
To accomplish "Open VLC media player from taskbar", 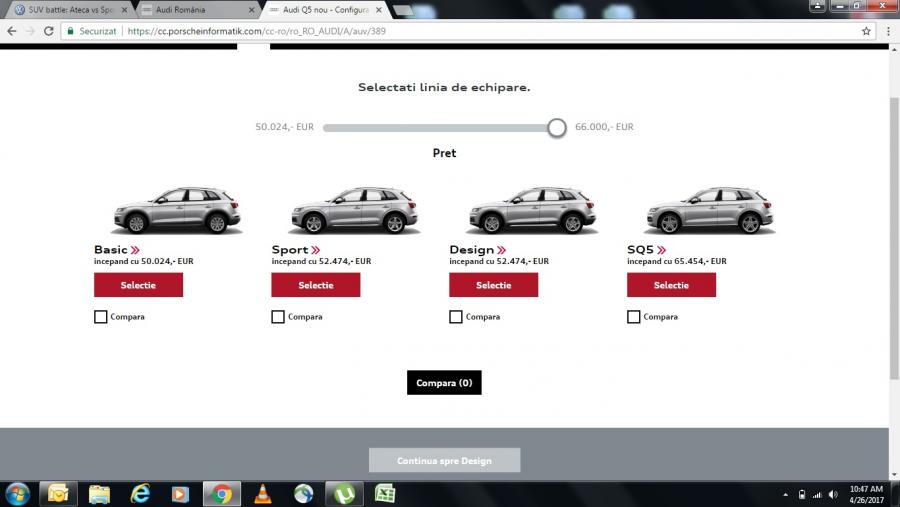I will (x=263, y=493).
